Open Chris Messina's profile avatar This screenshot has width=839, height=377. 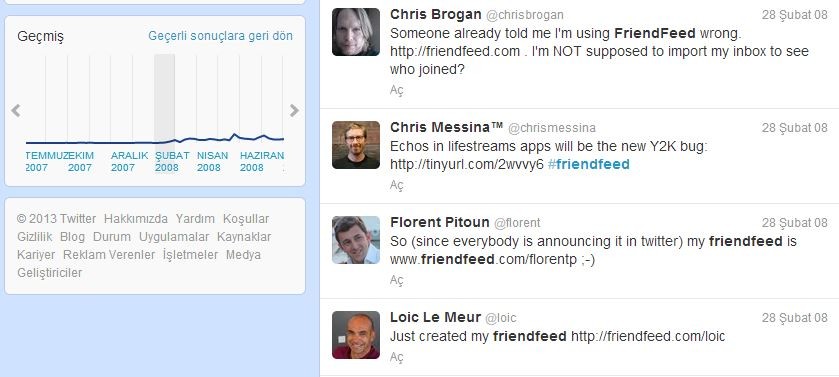coord(356,145)
